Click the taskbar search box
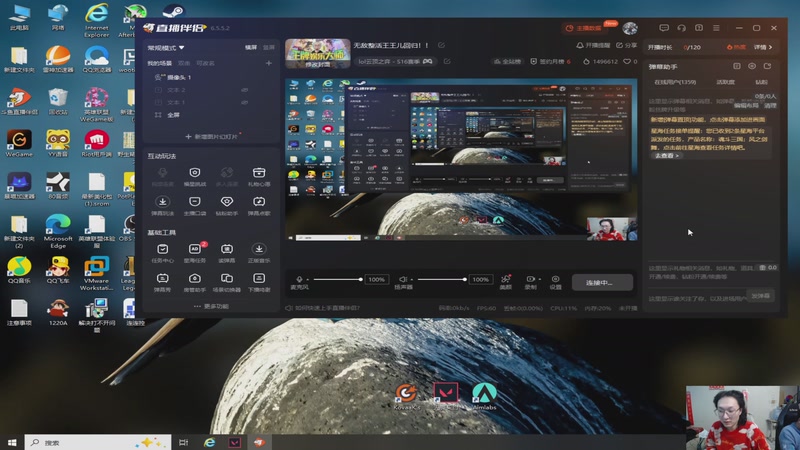800x450 pixels. tap(98, 442)
